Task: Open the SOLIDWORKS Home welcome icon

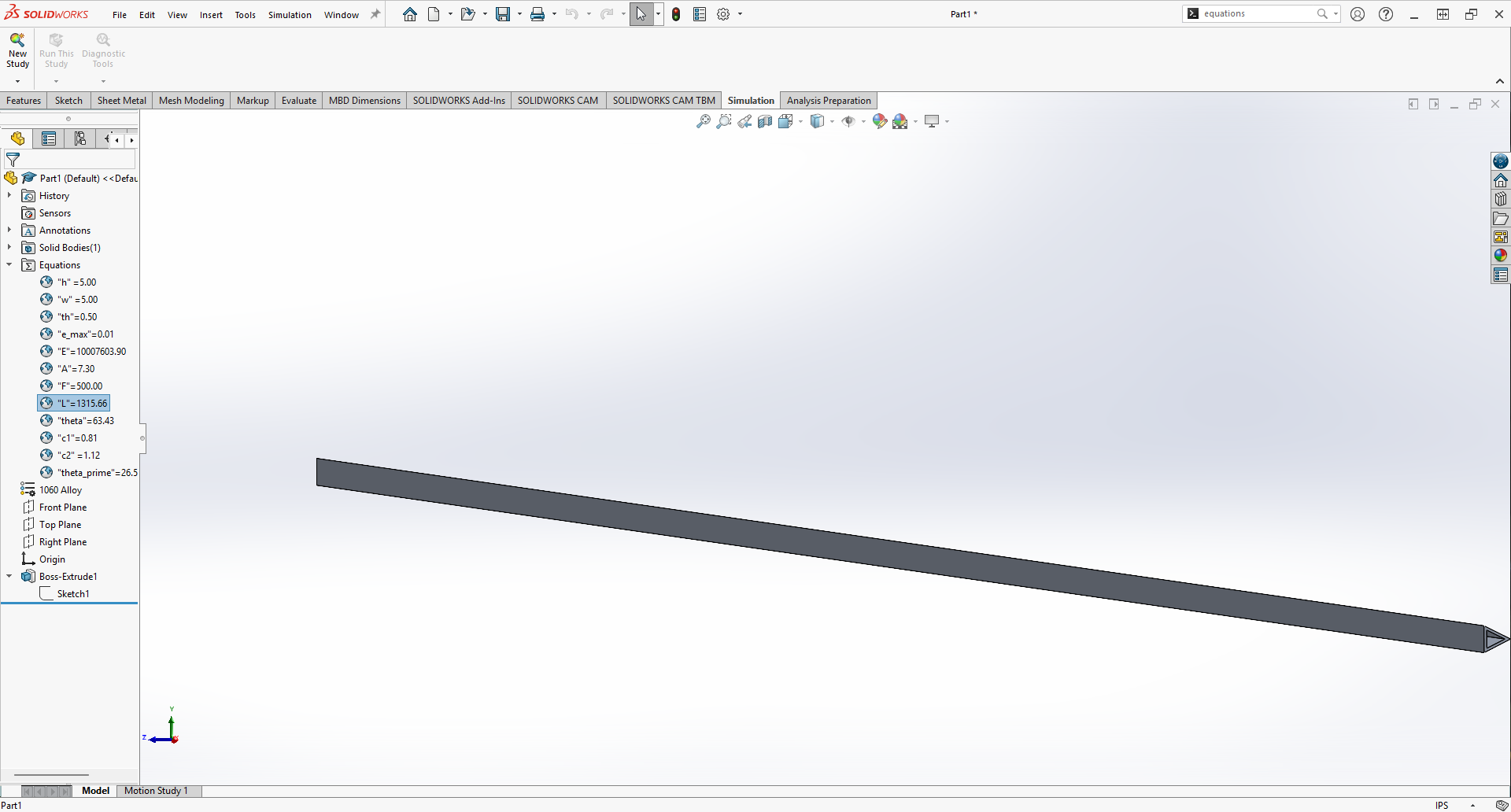Action: (410, 14)
